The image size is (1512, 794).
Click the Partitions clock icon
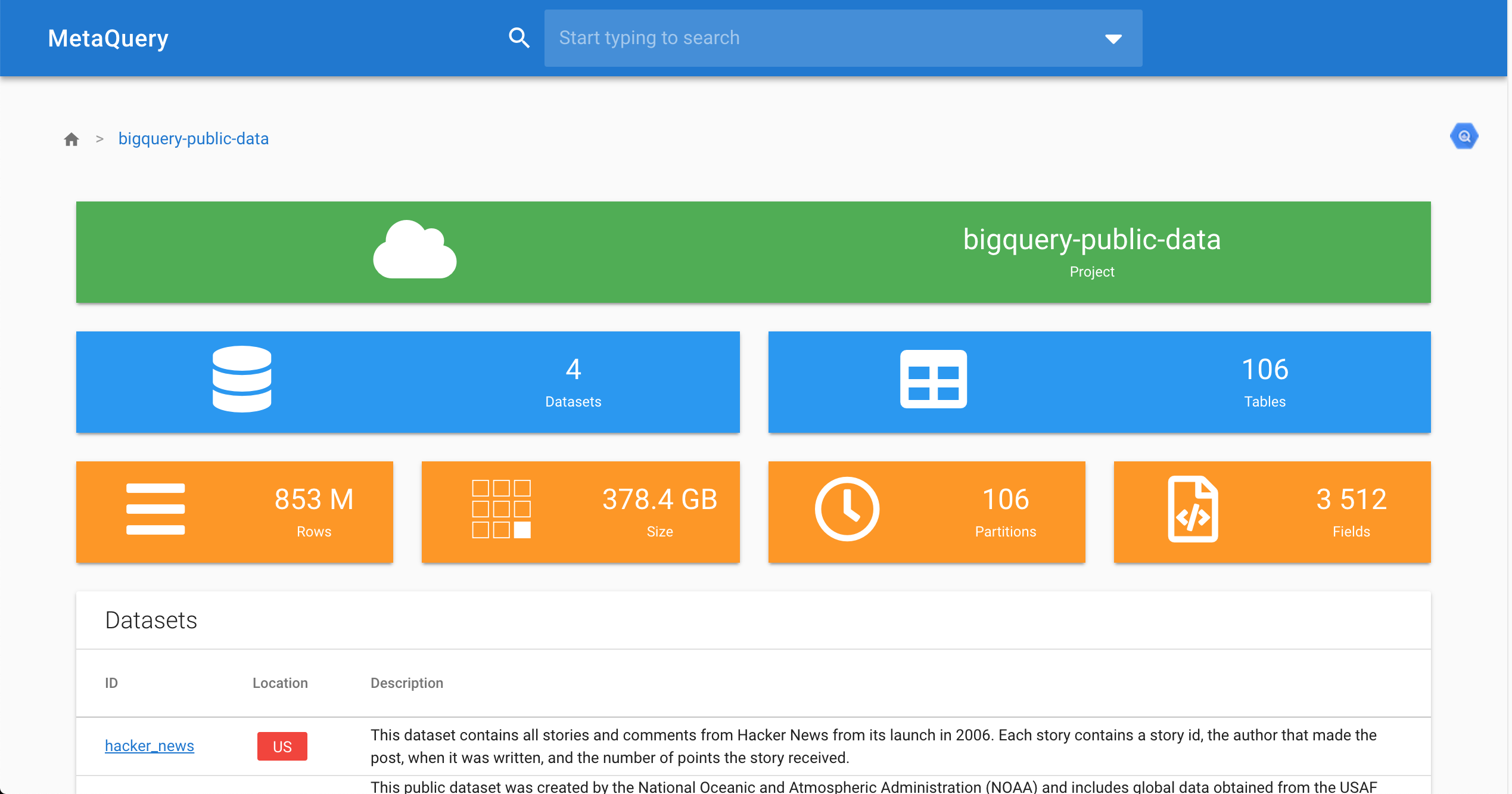pyautogui.click(x=847, y=509)
